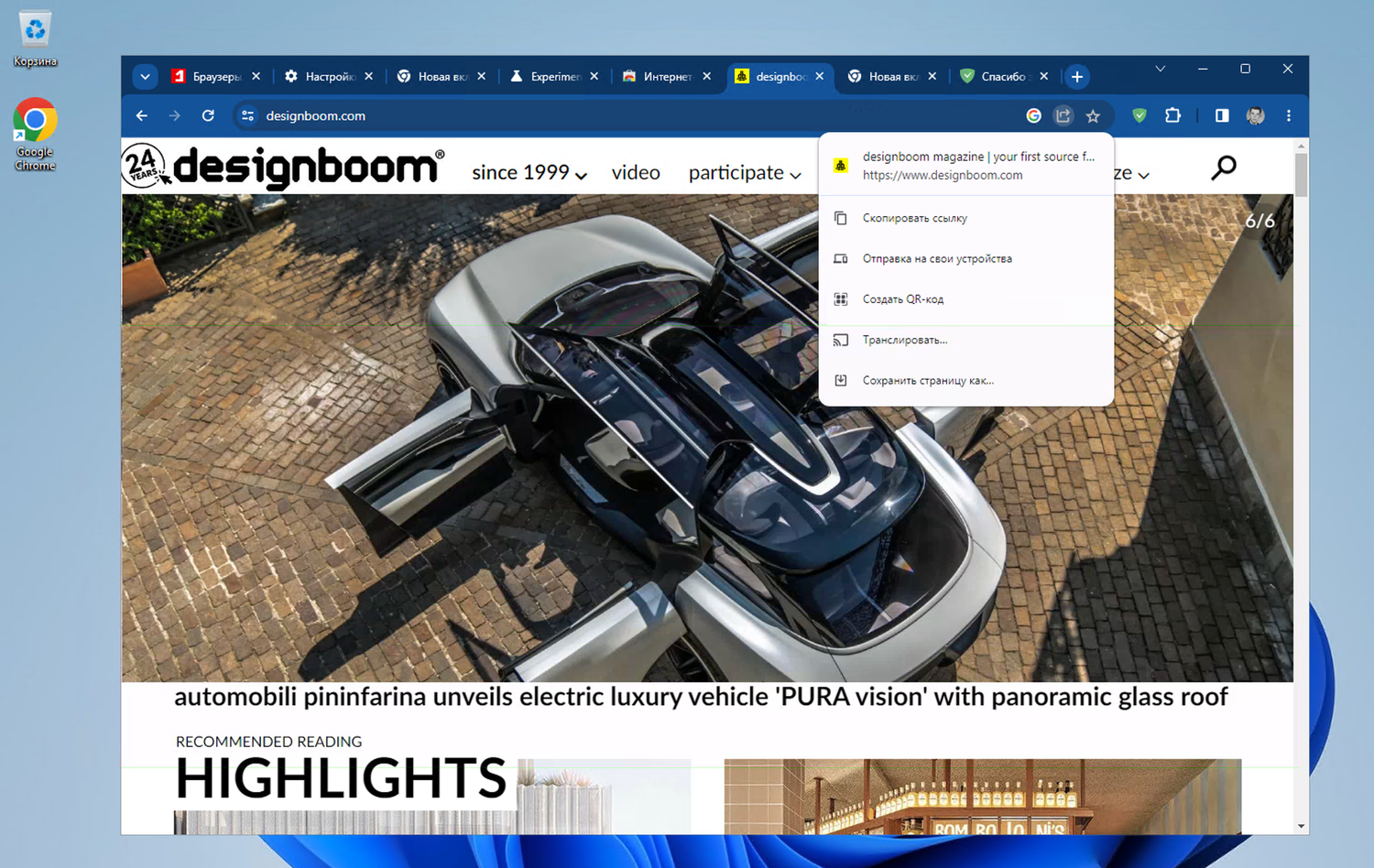
Task: Expand the "participate" menu
Action: pyautogui.click(x=745, y=173)
